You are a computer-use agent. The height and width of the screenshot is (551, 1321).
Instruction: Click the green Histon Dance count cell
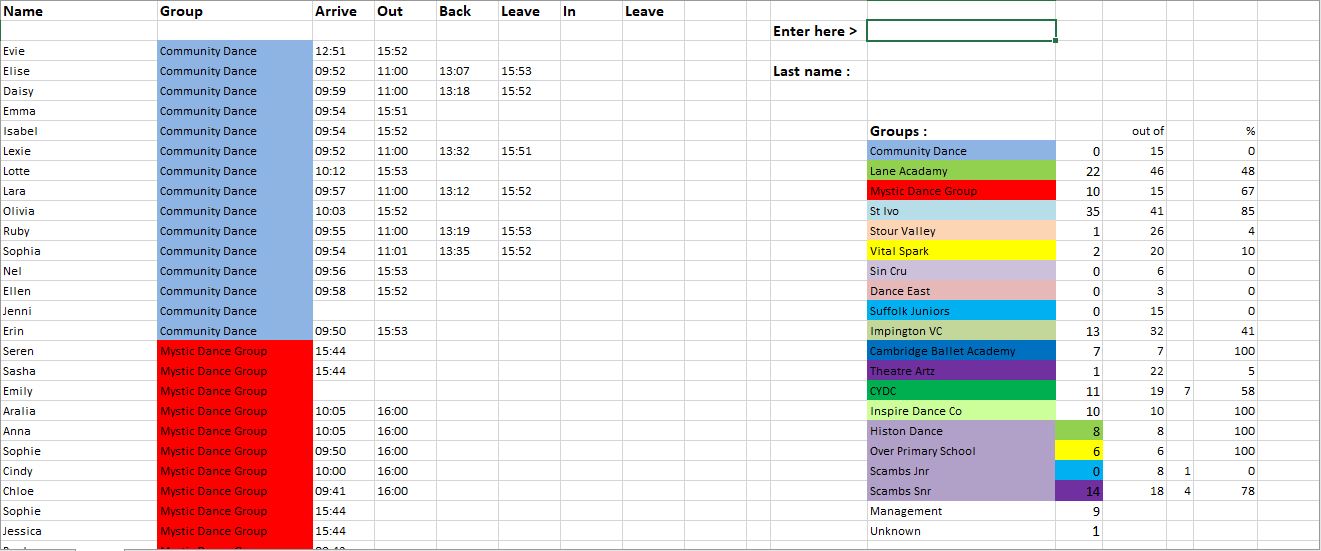click(1079, 431)
